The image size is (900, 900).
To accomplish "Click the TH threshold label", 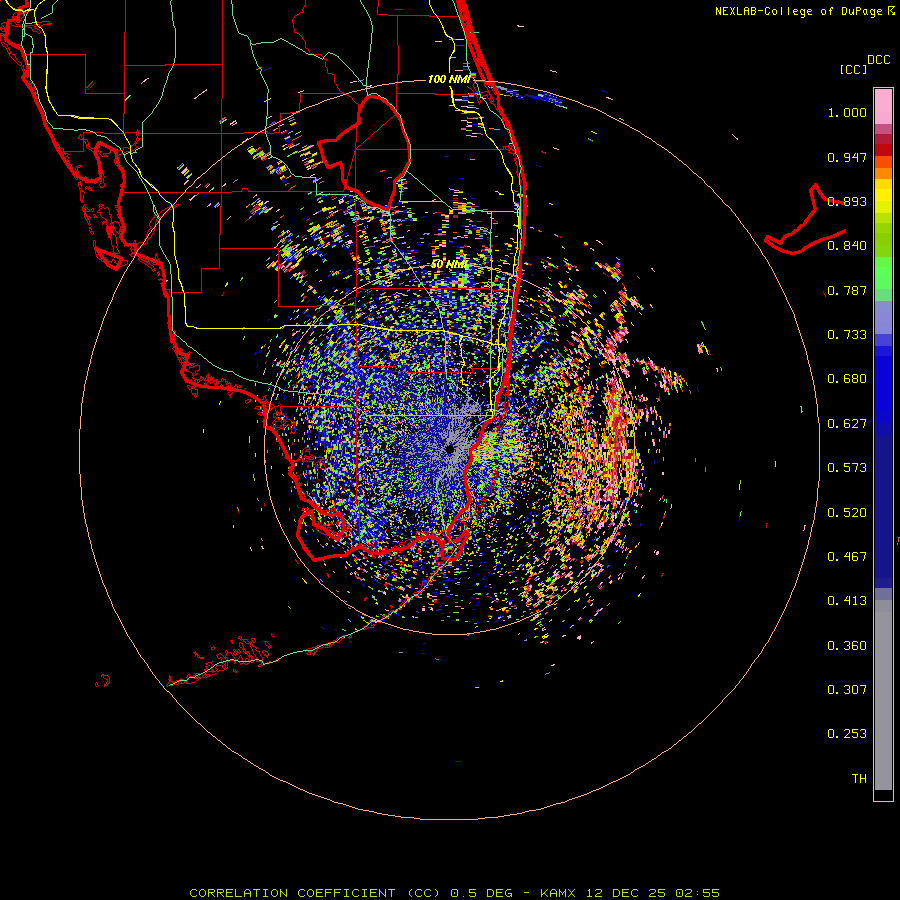I will pyautogui.click(x=859, y=779).
